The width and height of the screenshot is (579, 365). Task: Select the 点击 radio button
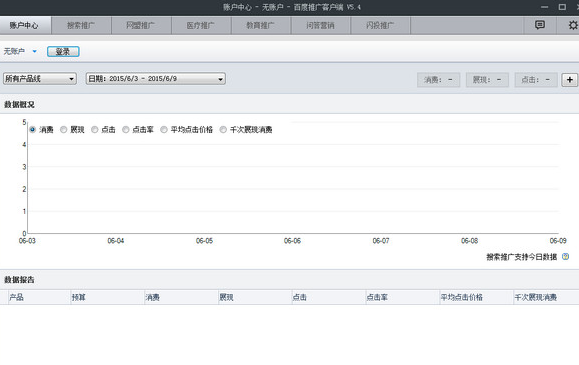[95, 130]
